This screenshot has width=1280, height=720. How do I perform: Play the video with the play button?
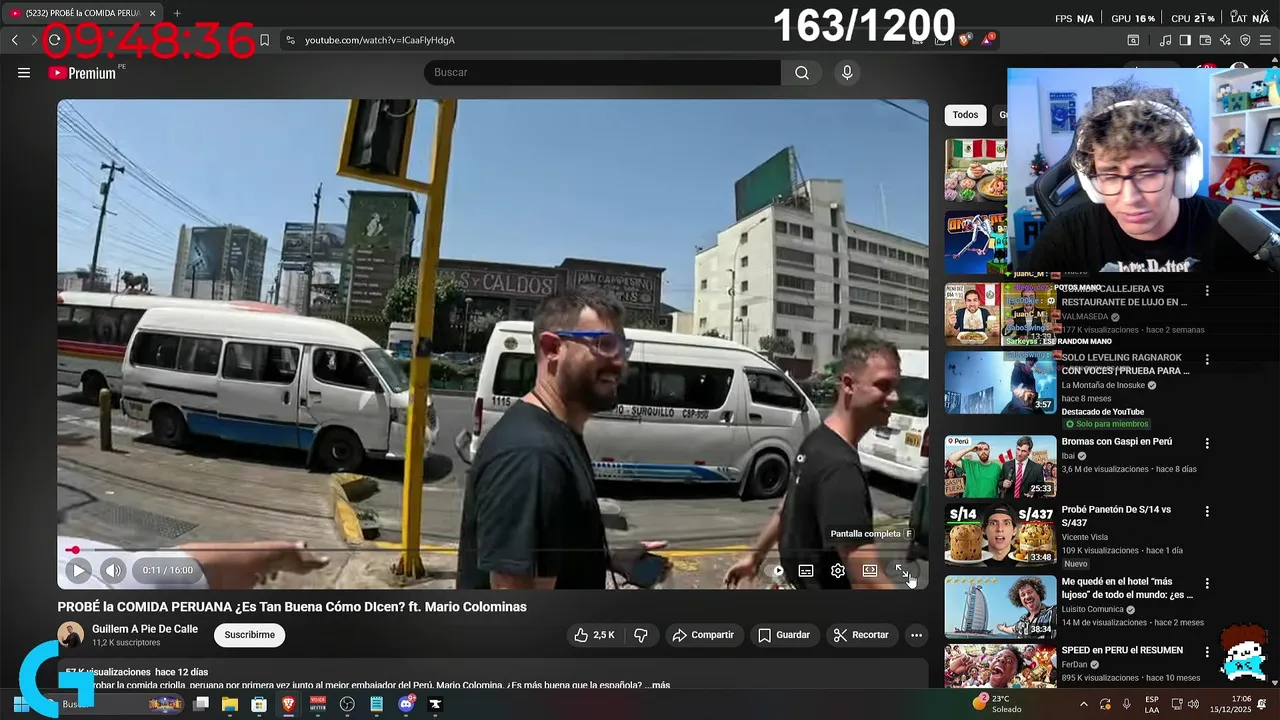pyautogui.click(x=78, y=570)
